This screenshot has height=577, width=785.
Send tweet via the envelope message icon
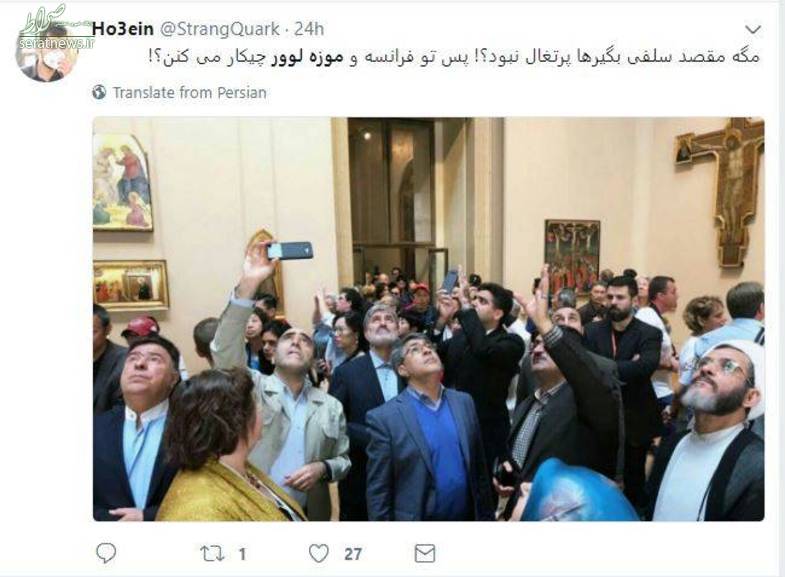[425, 553]
